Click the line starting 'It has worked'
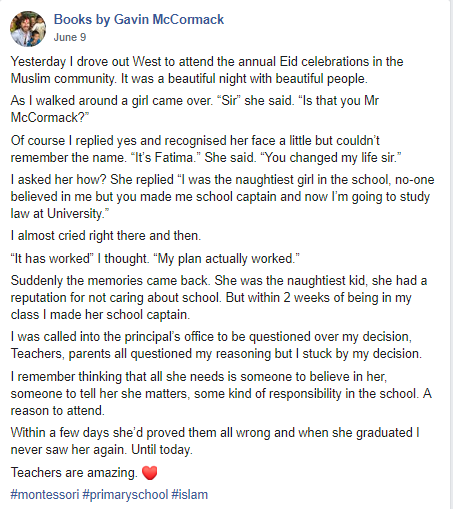 point(155,259)
